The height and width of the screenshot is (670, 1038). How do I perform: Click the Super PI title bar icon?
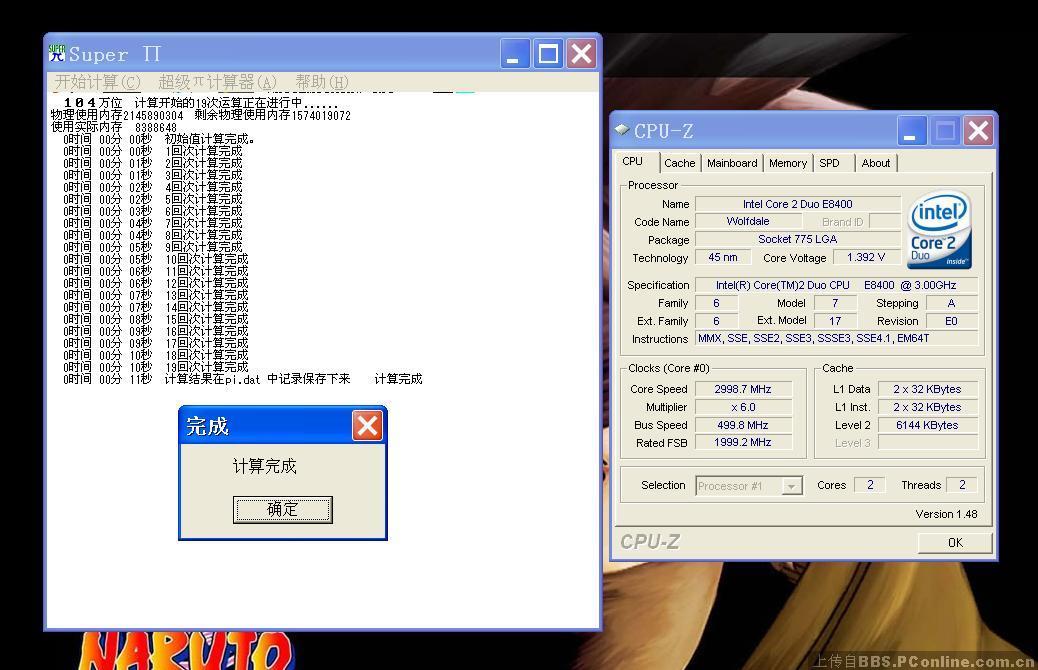tap(57, 54)
